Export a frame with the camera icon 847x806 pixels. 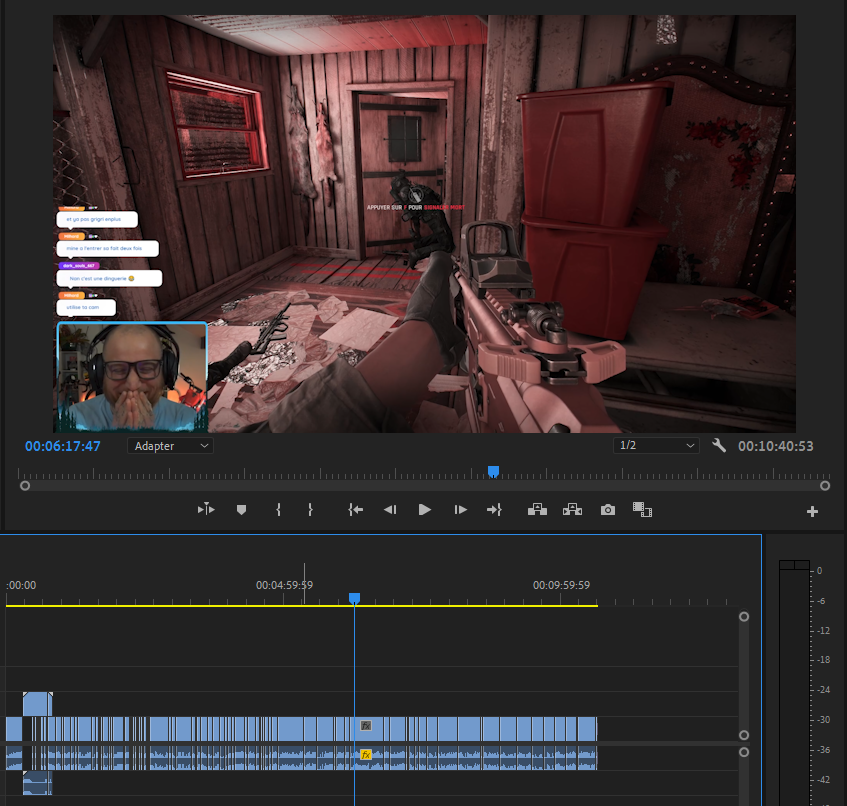(608, 509)
